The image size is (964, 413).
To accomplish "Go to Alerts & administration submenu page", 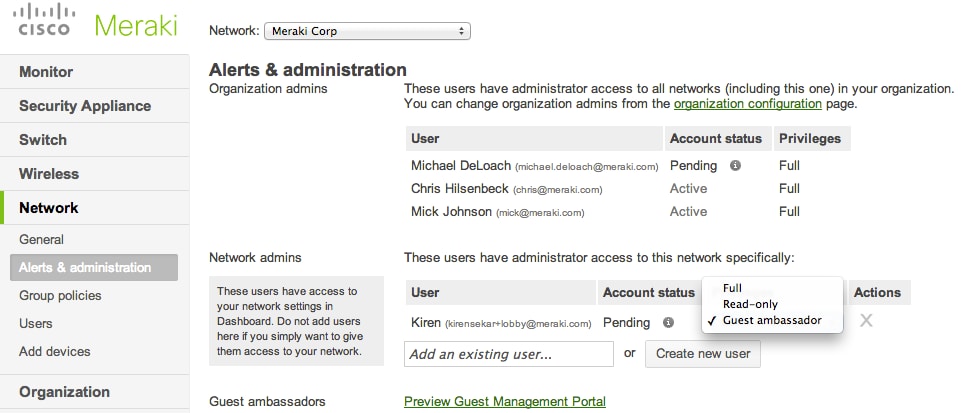I will click(94, 267).
